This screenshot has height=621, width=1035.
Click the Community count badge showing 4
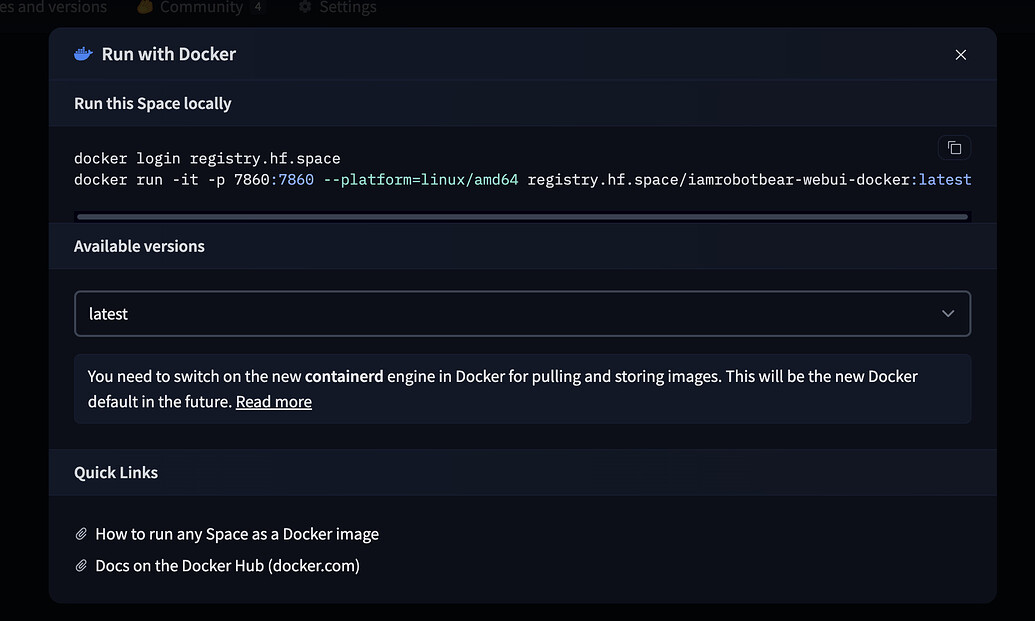tap(258, 7)
